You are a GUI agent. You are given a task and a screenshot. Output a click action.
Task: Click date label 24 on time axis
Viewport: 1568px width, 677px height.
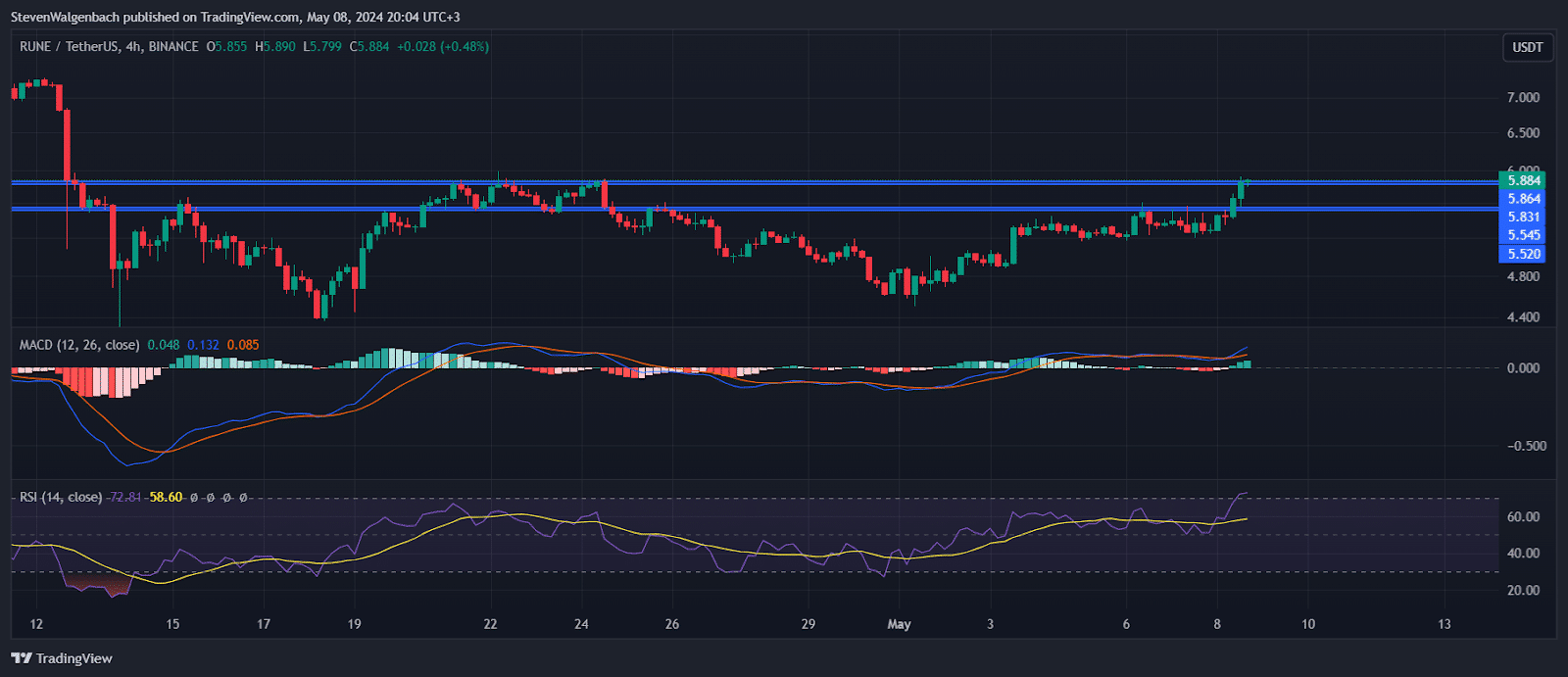(x=581, y=624)
